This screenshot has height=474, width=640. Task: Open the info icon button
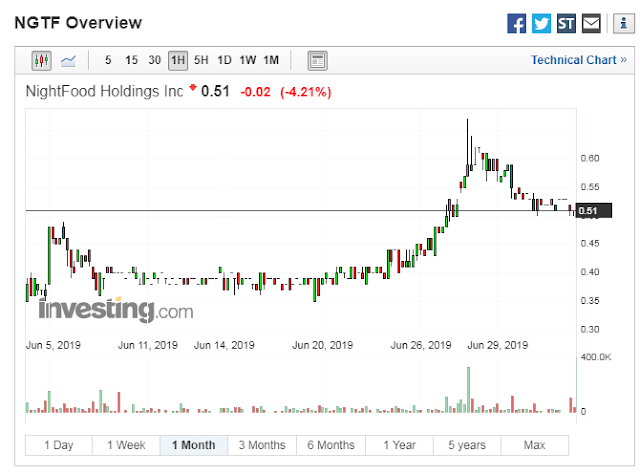(x=623, y=23)
